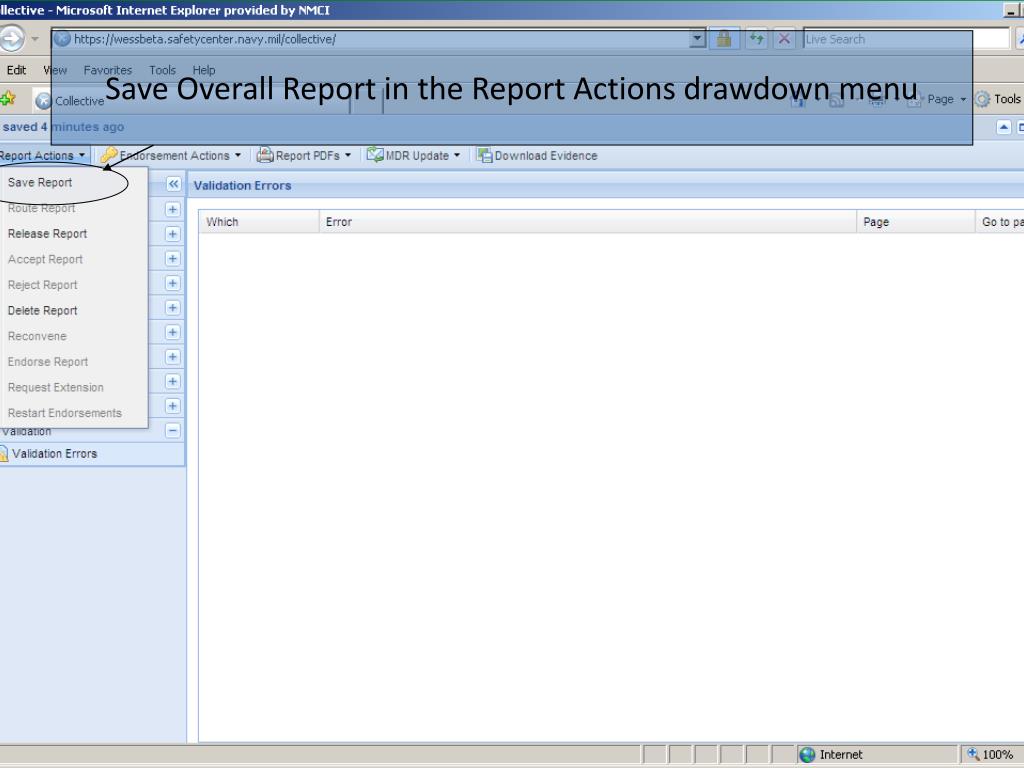Image resolution: width=1024 pixels, height=768 pixels.
Task: Open the Report Actions dropdown
Action: (42, 156)
